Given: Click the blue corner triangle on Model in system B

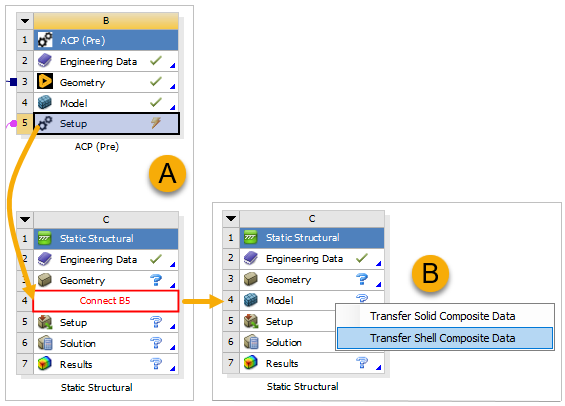Looking at the screenshot, I should tap(173, 107).
